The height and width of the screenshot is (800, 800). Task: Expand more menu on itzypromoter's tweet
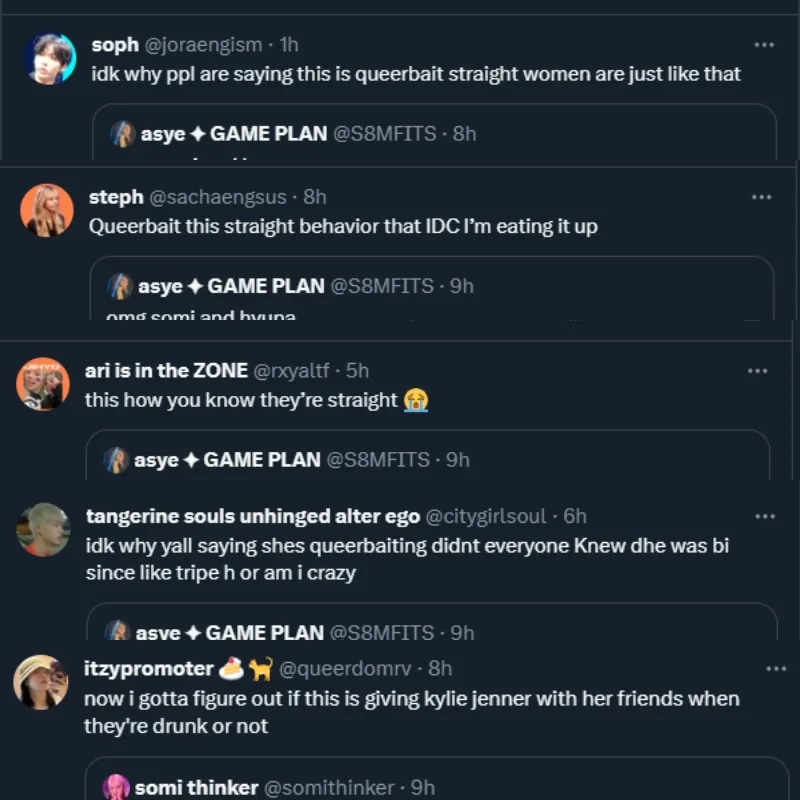(x=775, y=668)
